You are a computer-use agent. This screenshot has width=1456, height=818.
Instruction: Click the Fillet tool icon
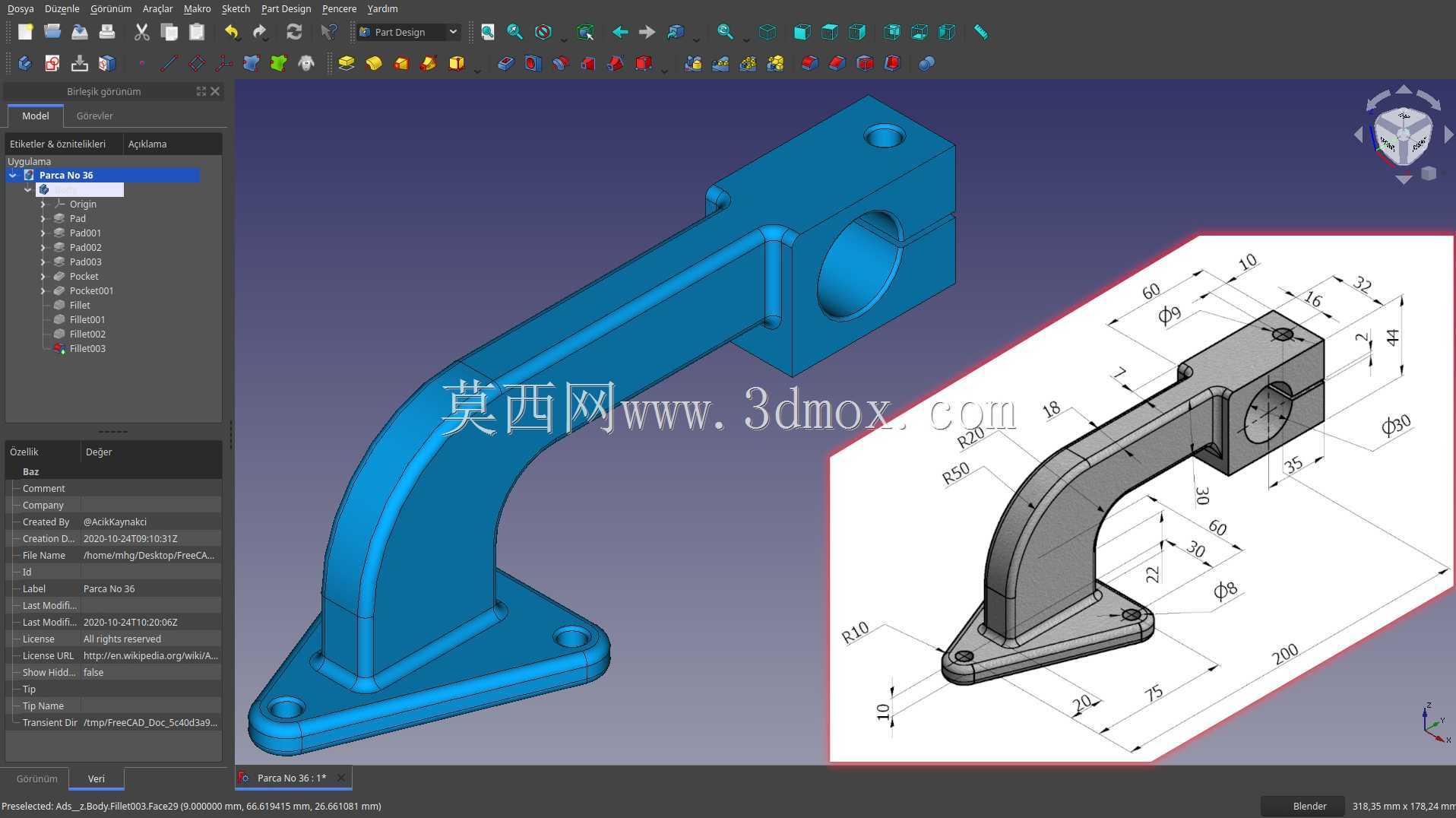click(x=810, y=63)
